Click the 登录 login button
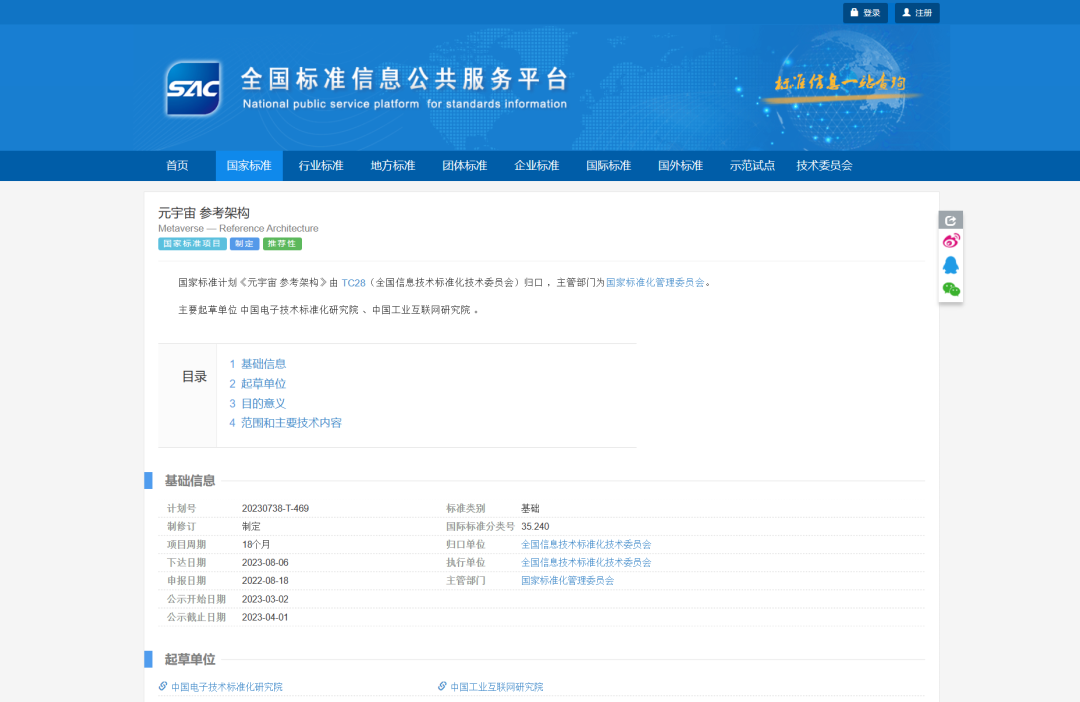This screenshot has height=702, width=1080. (865, 13)
